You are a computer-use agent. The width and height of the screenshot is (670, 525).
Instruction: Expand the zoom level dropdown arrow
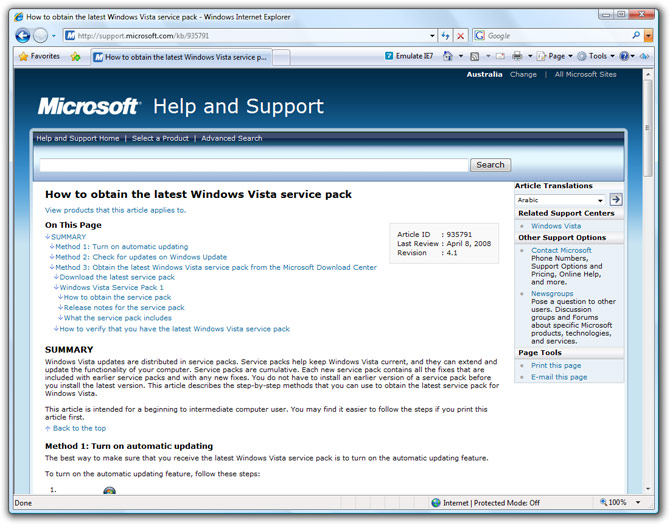(x=638, y=502)
